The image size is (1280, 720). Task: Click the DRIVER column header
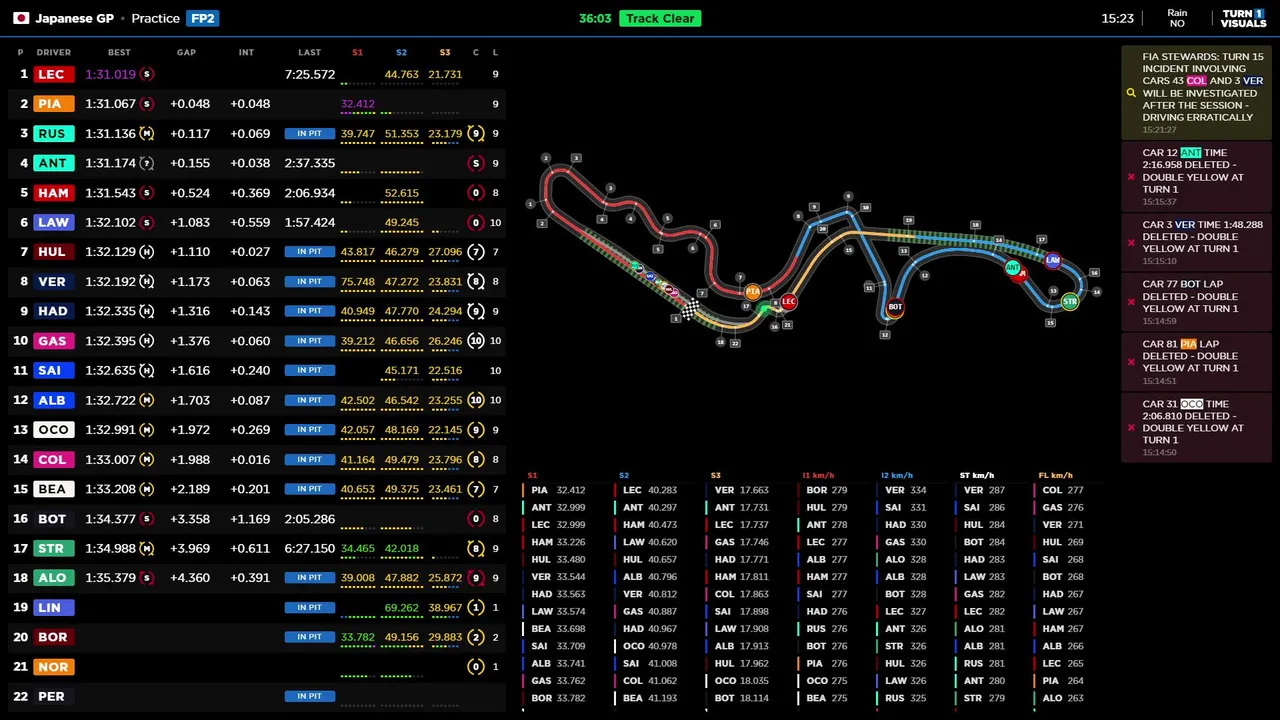(x=54, y=52)
